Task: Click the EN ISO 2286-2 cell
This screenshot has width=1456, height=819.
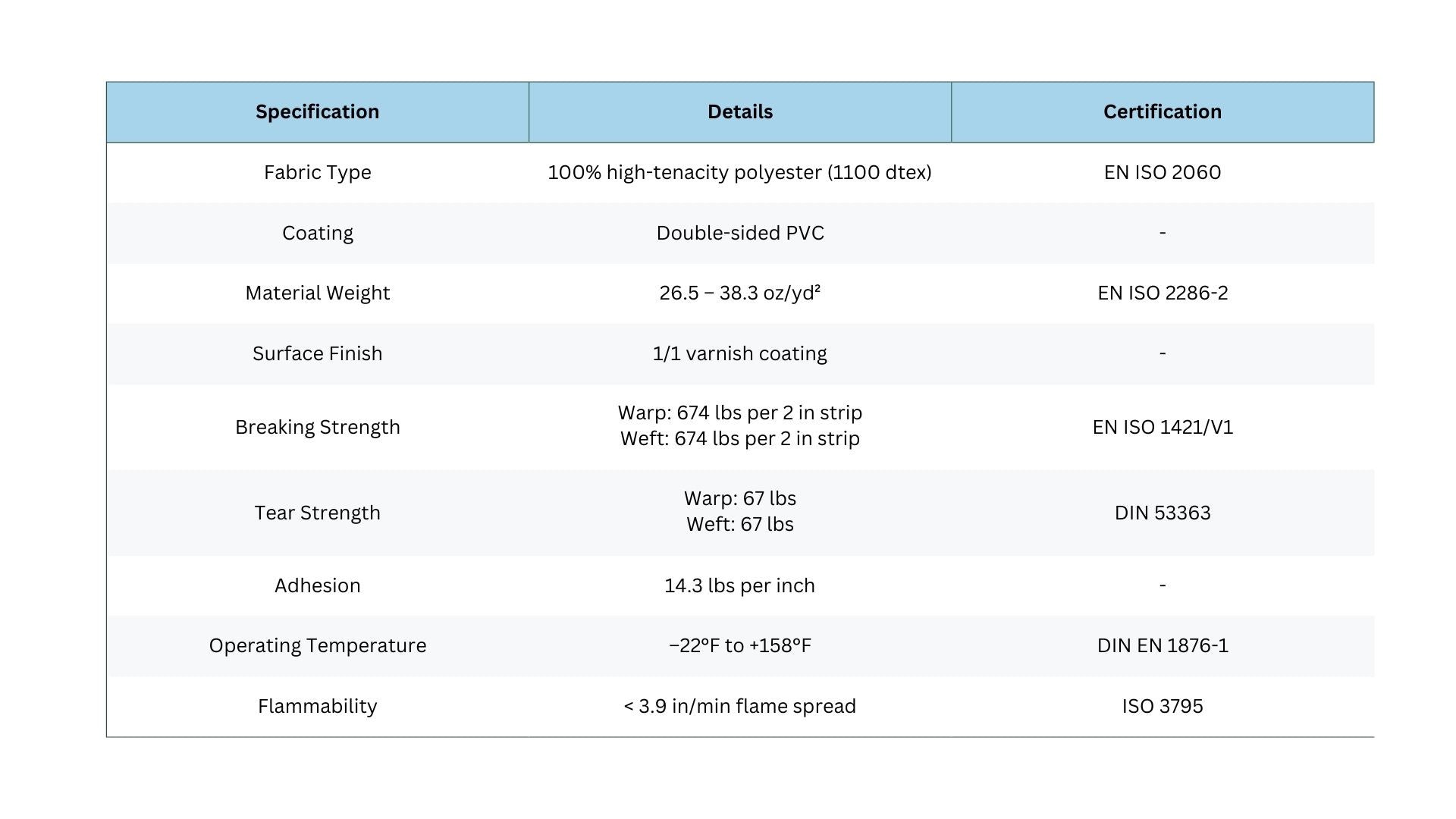Action: point(1162,293)
